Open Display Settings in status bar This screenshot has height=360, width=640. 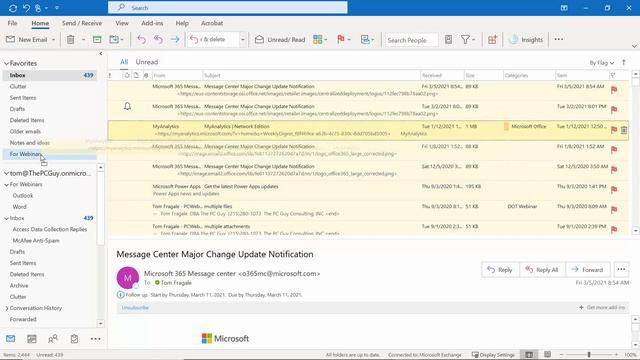[493, 355]
